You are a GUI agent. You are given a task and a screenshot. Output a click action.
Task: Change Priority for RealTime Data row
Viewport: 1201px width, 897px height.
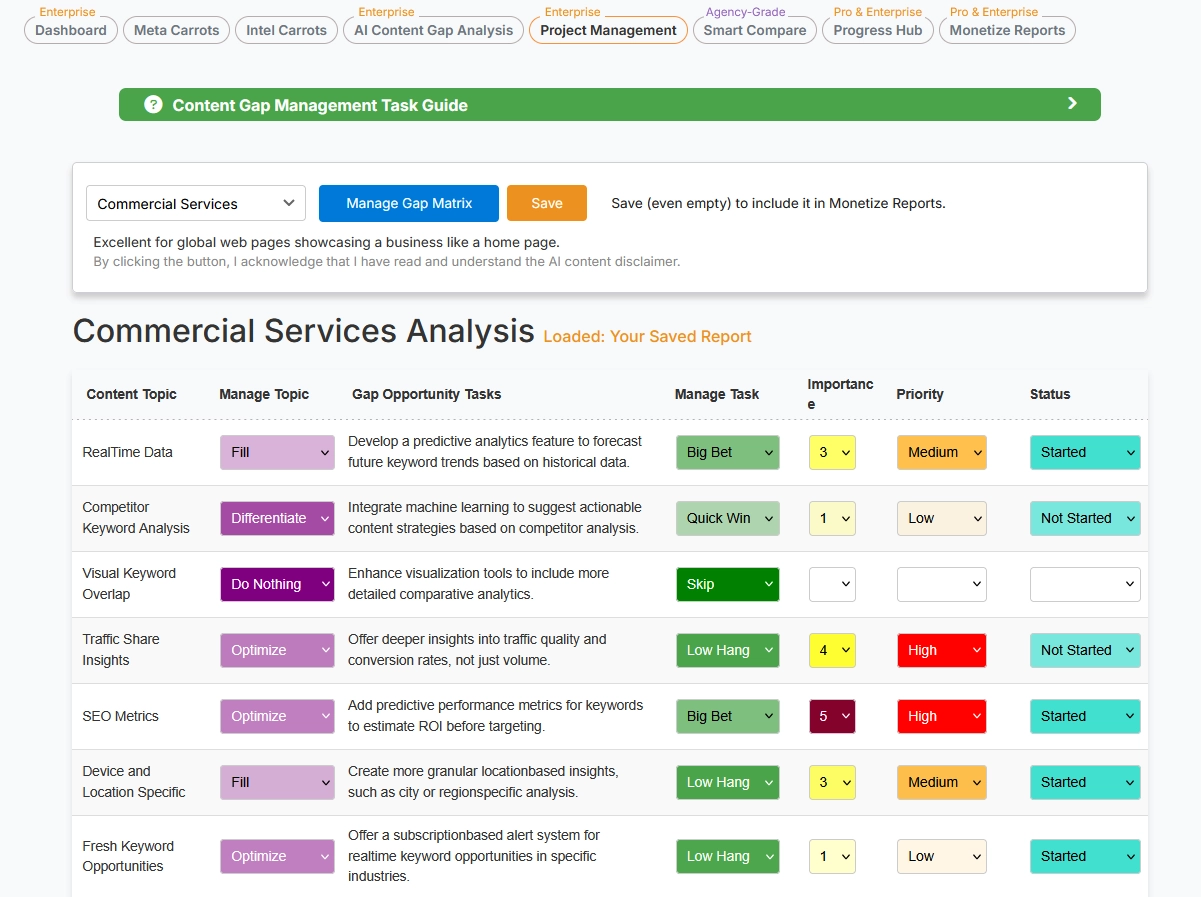pos(942,452)
